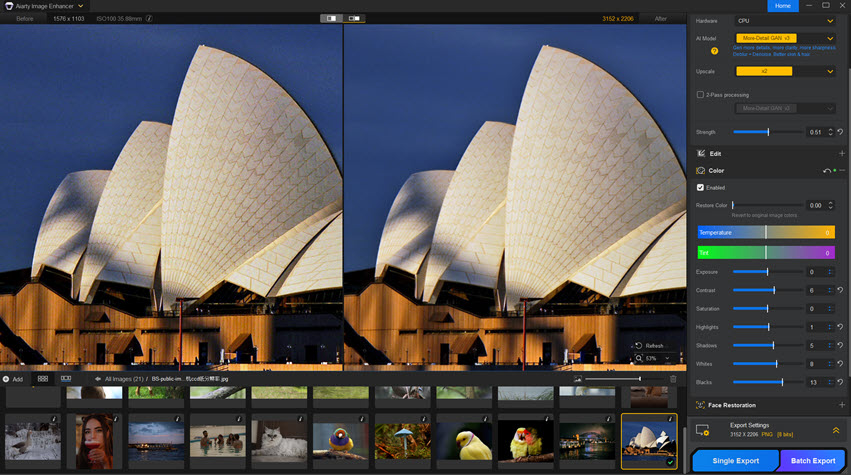Click the AI Model help question icon
Image resolution: width=851 pixels, height=475 pixels.
pos(714,51)
